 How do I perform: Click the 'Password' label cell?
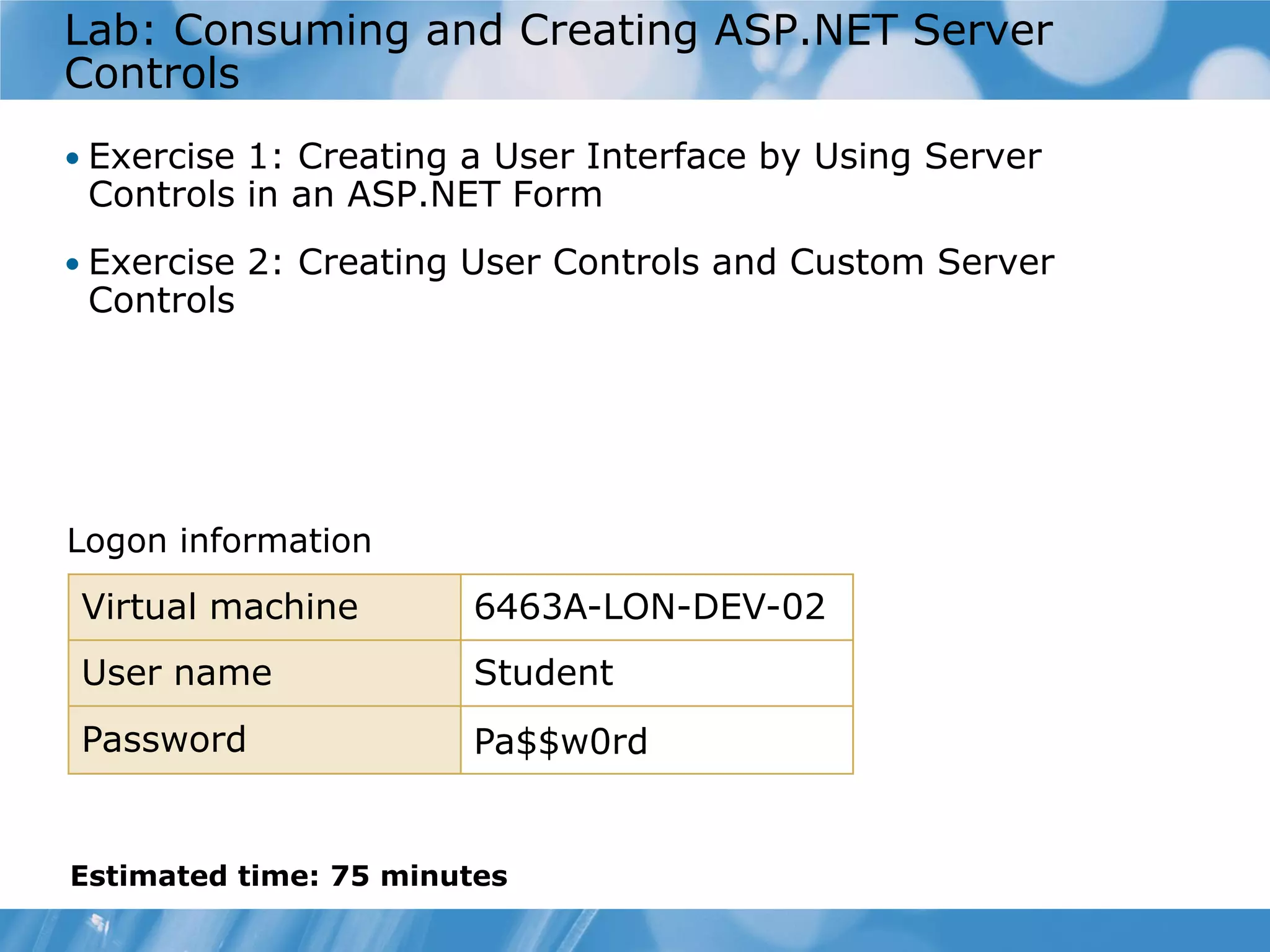click(x=265, y=740)
